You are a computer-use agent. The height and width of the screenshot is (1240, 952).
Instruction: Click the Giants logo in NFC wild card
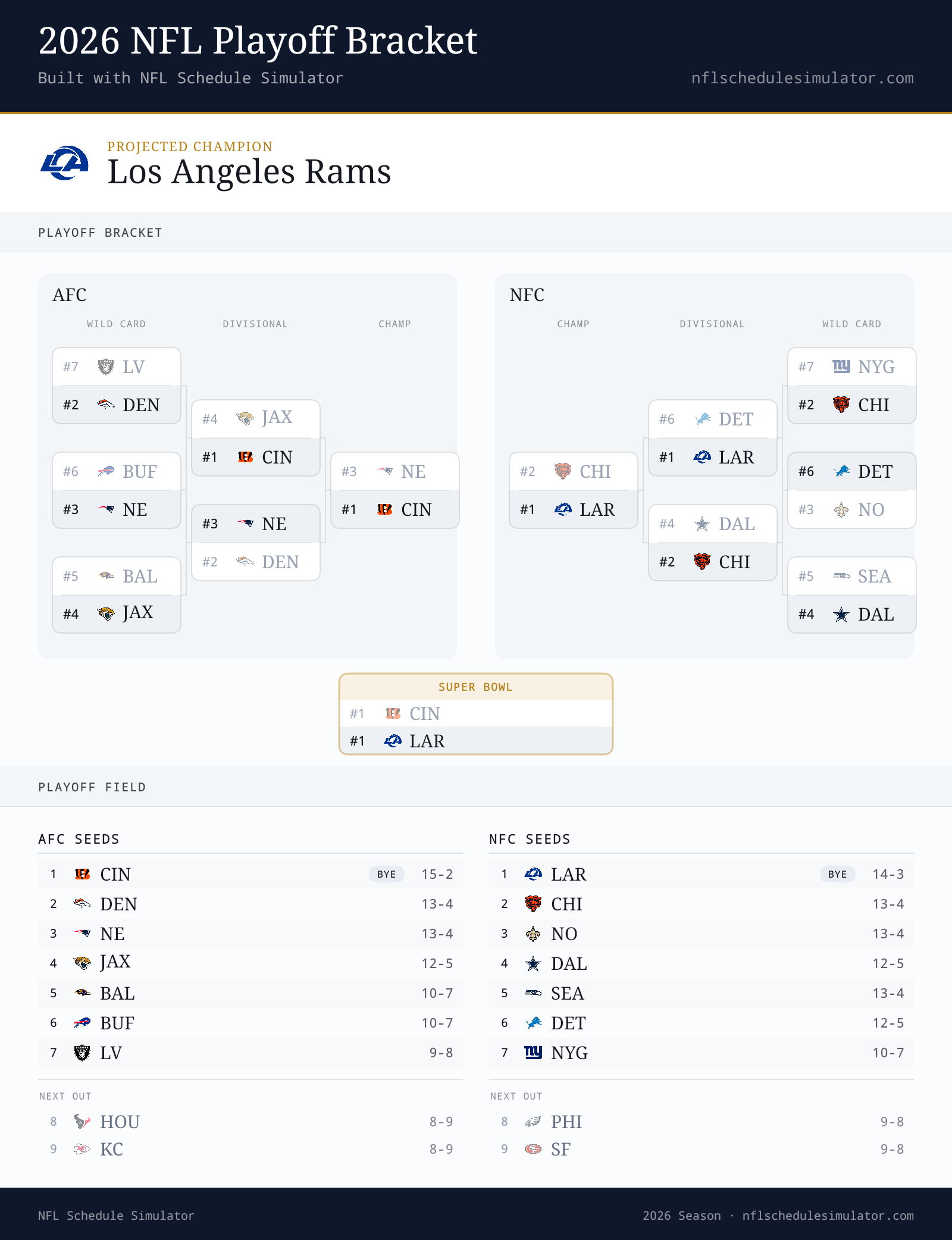841,367
